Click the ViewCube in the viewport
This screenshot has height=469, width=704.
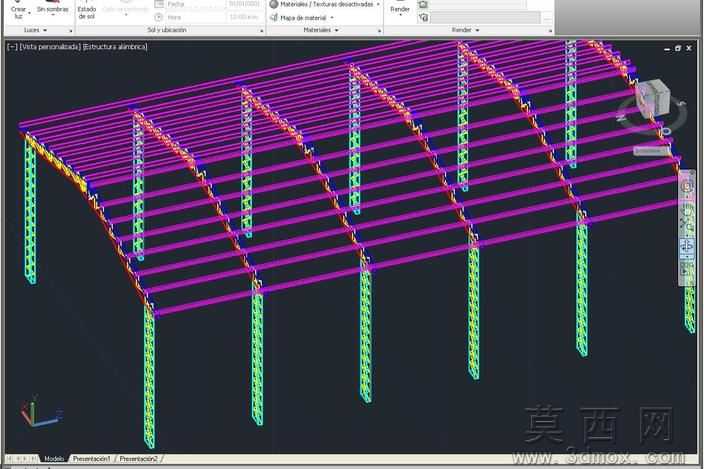tap(655, 98)
